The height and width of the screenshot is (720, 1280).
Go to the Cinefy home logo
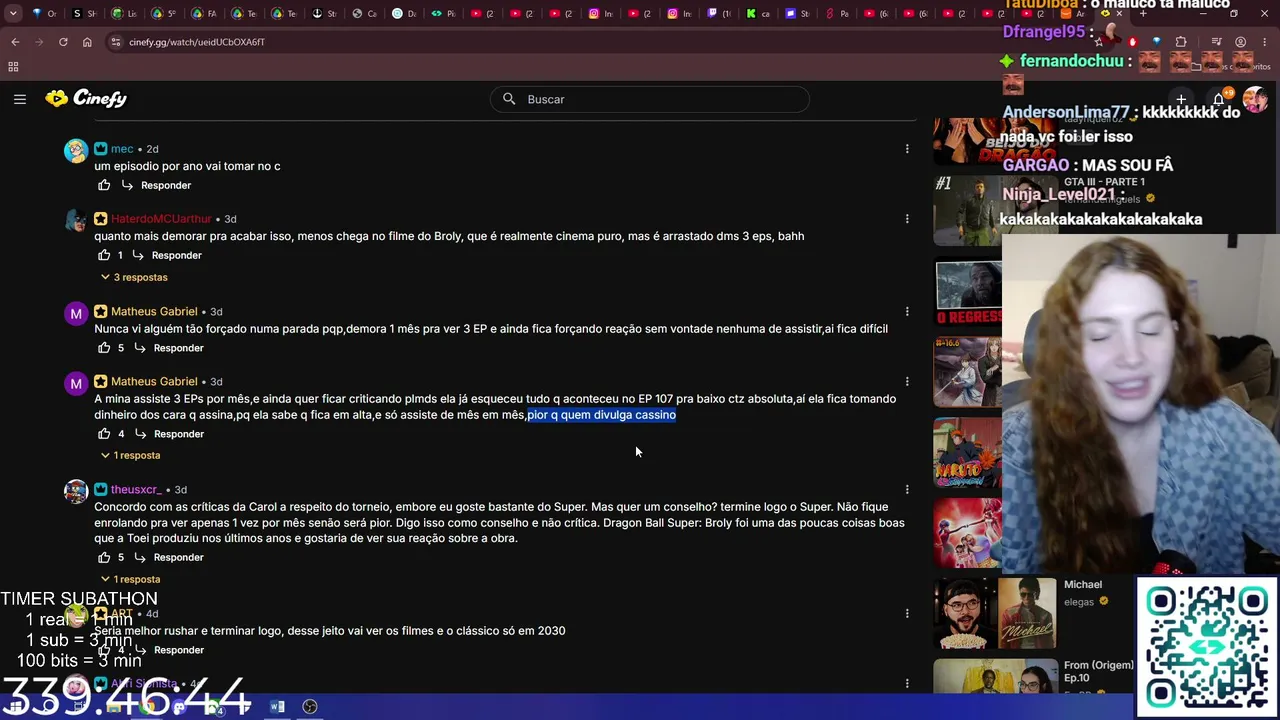[x=86, y=98]
